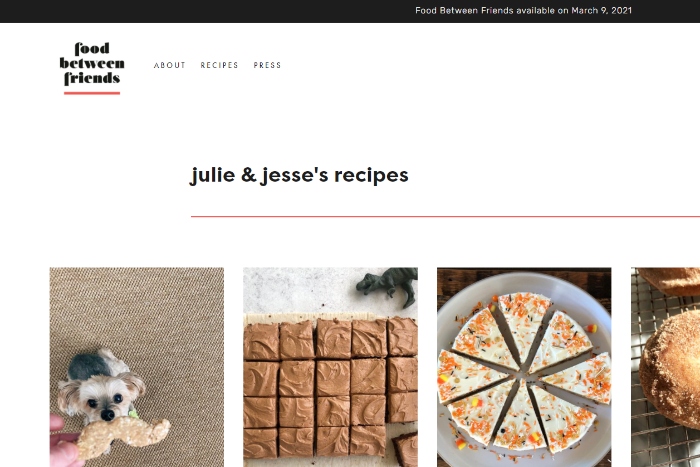Click the mustache-shaped cookie

point(123,438)
